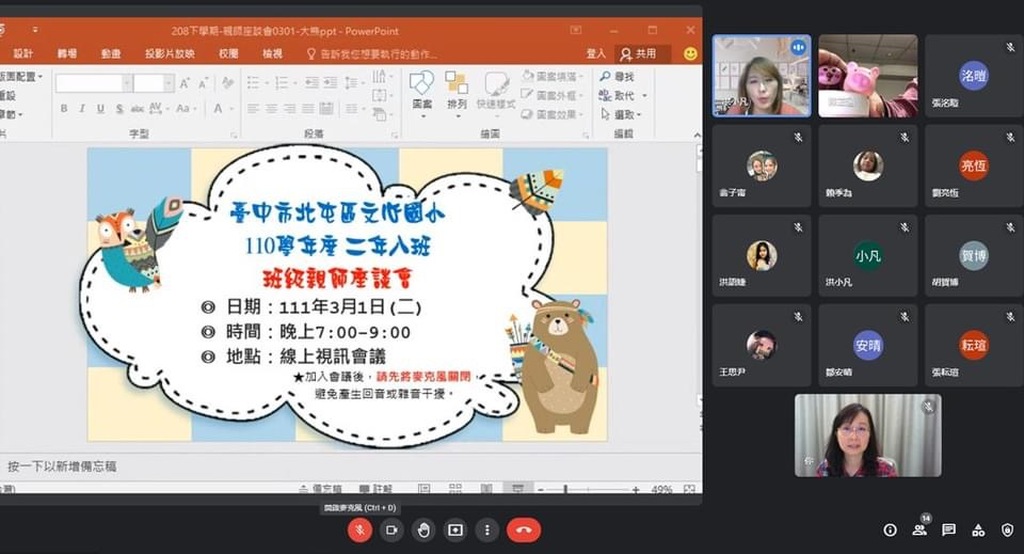
Task: Open the 轉場 ribbon tab
Action: (x=67, y=54)
